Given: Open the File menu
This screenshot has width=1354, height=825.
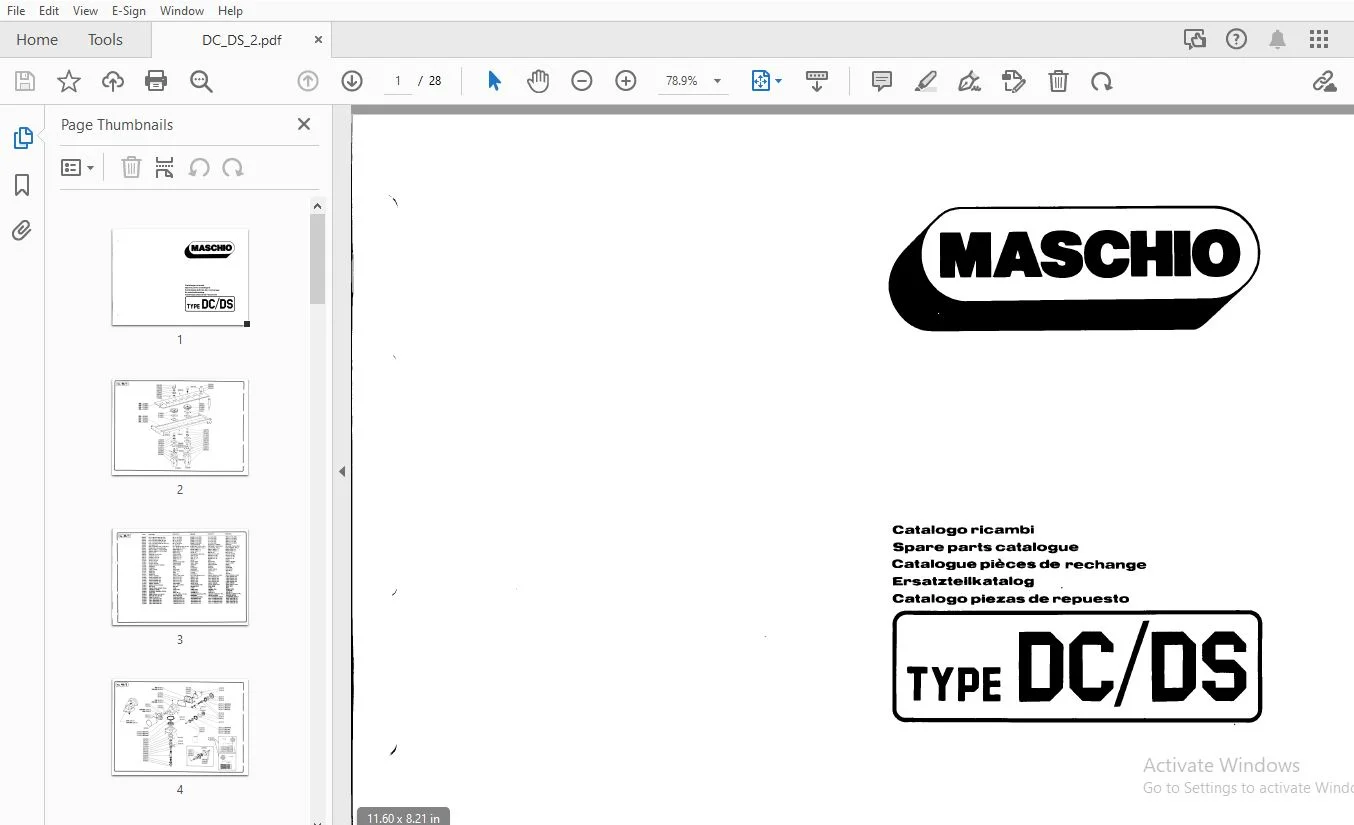Looking at the screenshot, I should click(16, 11).
